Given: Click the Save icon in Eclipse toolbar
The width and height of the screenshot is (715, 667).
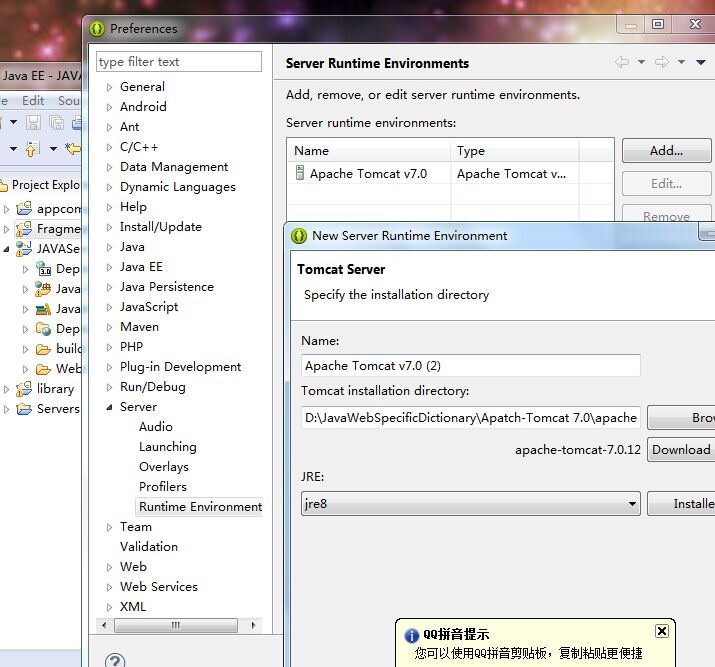Looking at the screenshot, I should (x=33, y=122).
